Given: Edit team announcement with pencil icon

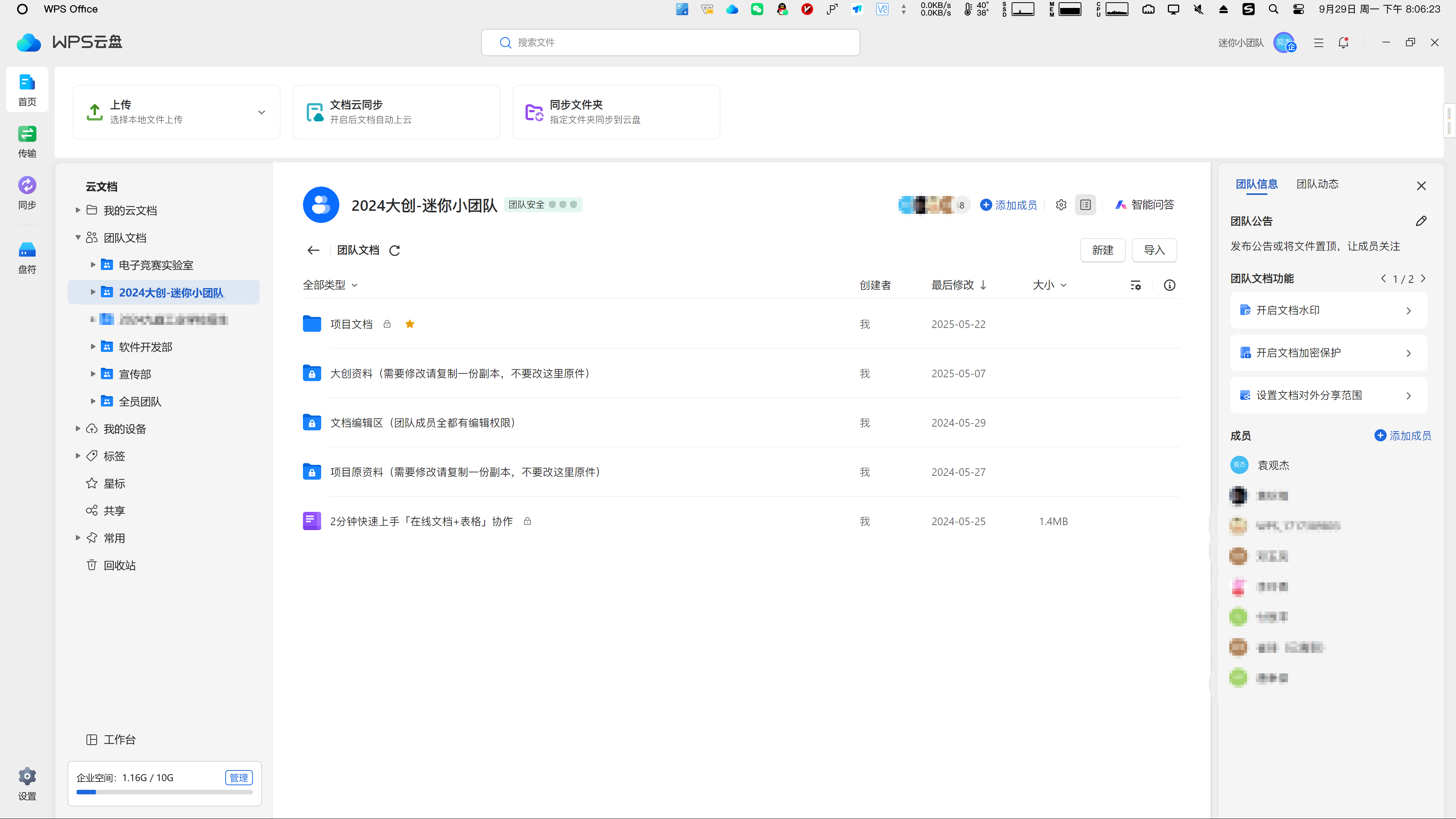Looking at the screenshot, I should pyautogui.click(x=1421, y=221).
